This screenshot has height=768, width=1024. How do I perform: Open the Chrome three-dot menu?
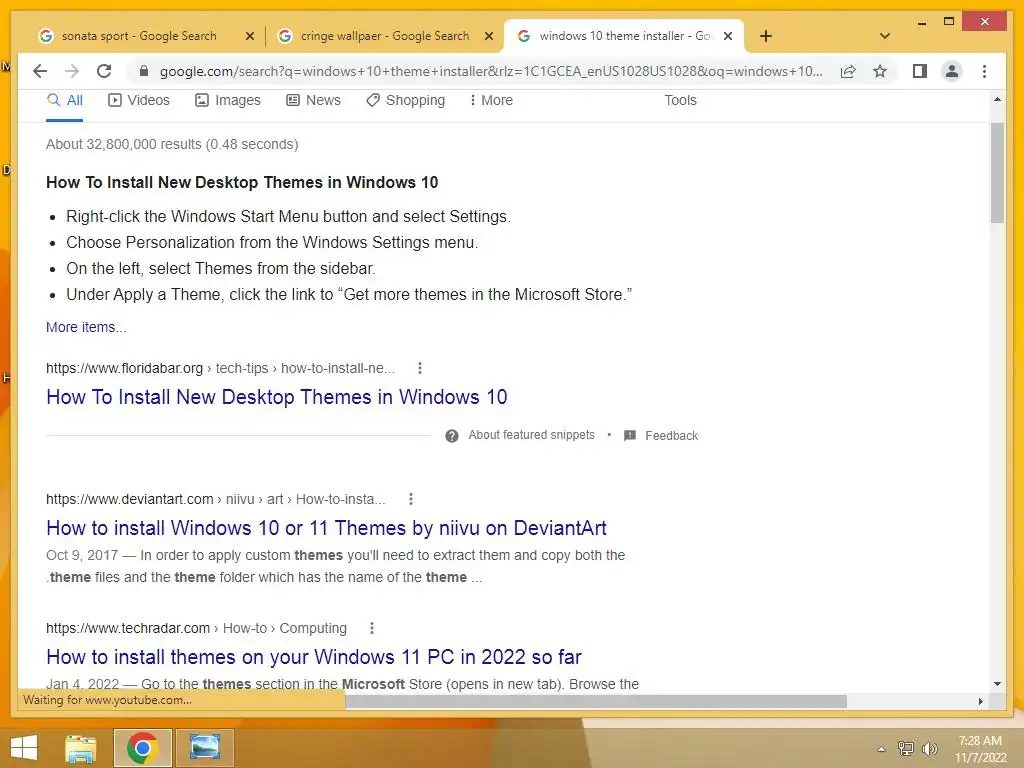(984, 71)
